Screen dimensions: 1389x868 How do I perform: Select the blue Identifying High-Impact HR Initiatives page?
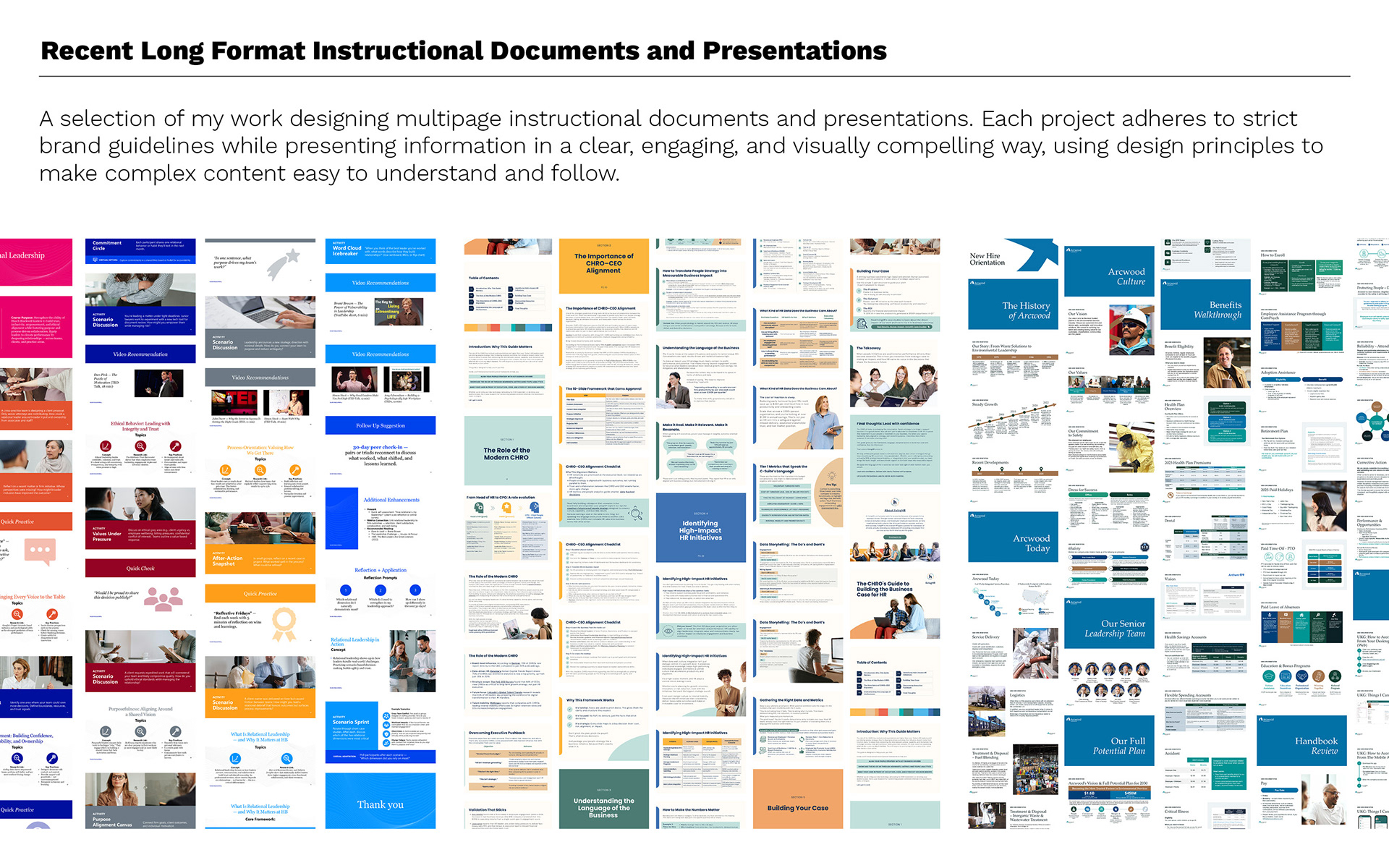coord(700,529)
